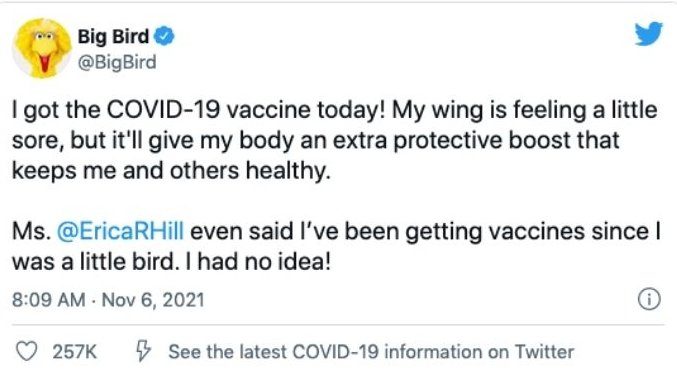Open Big Bird's profile picture
This screenshot has height=369, width=677.
[x=42, y=48]
